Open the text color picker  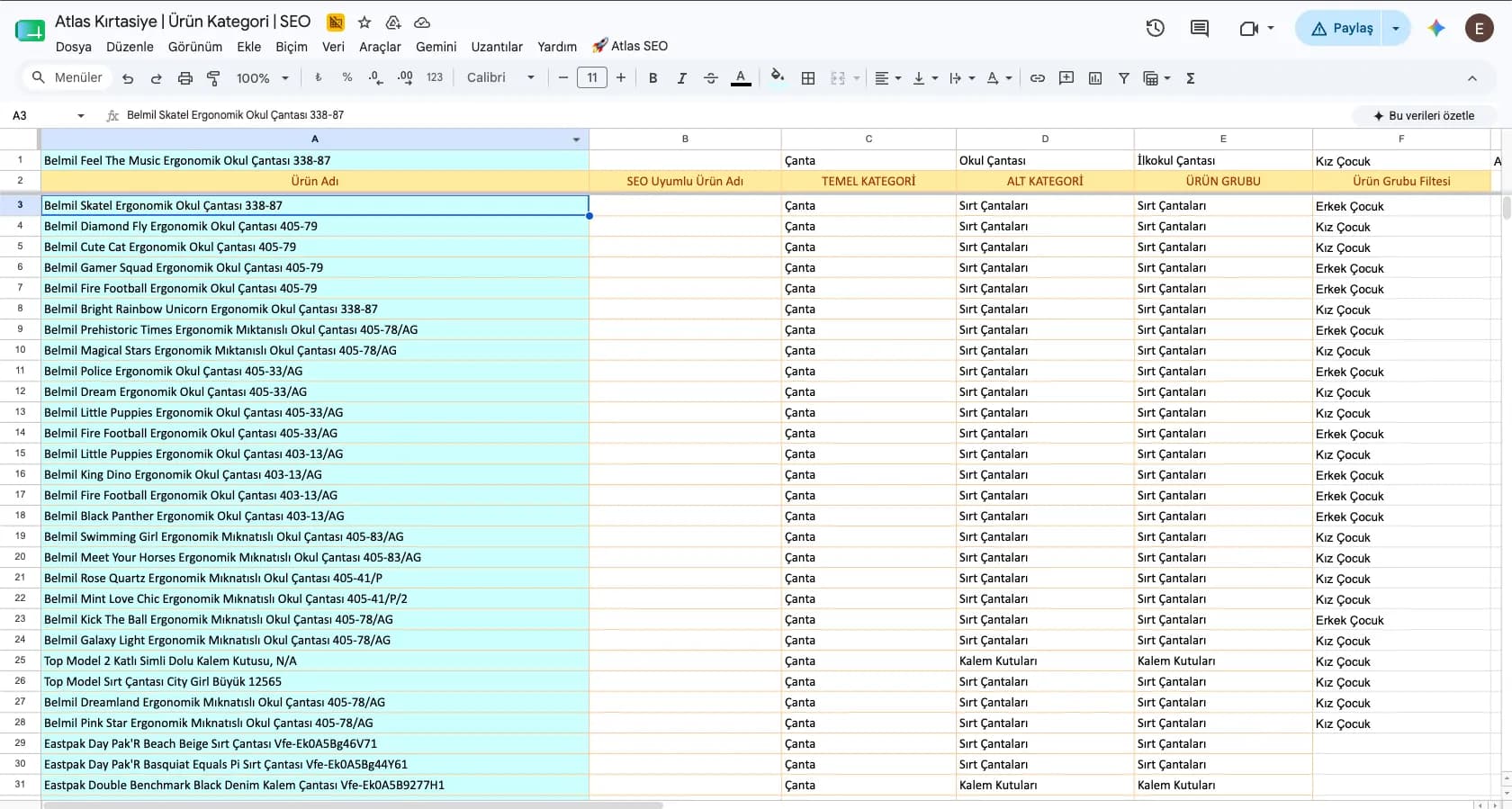(x=740, y=78)
